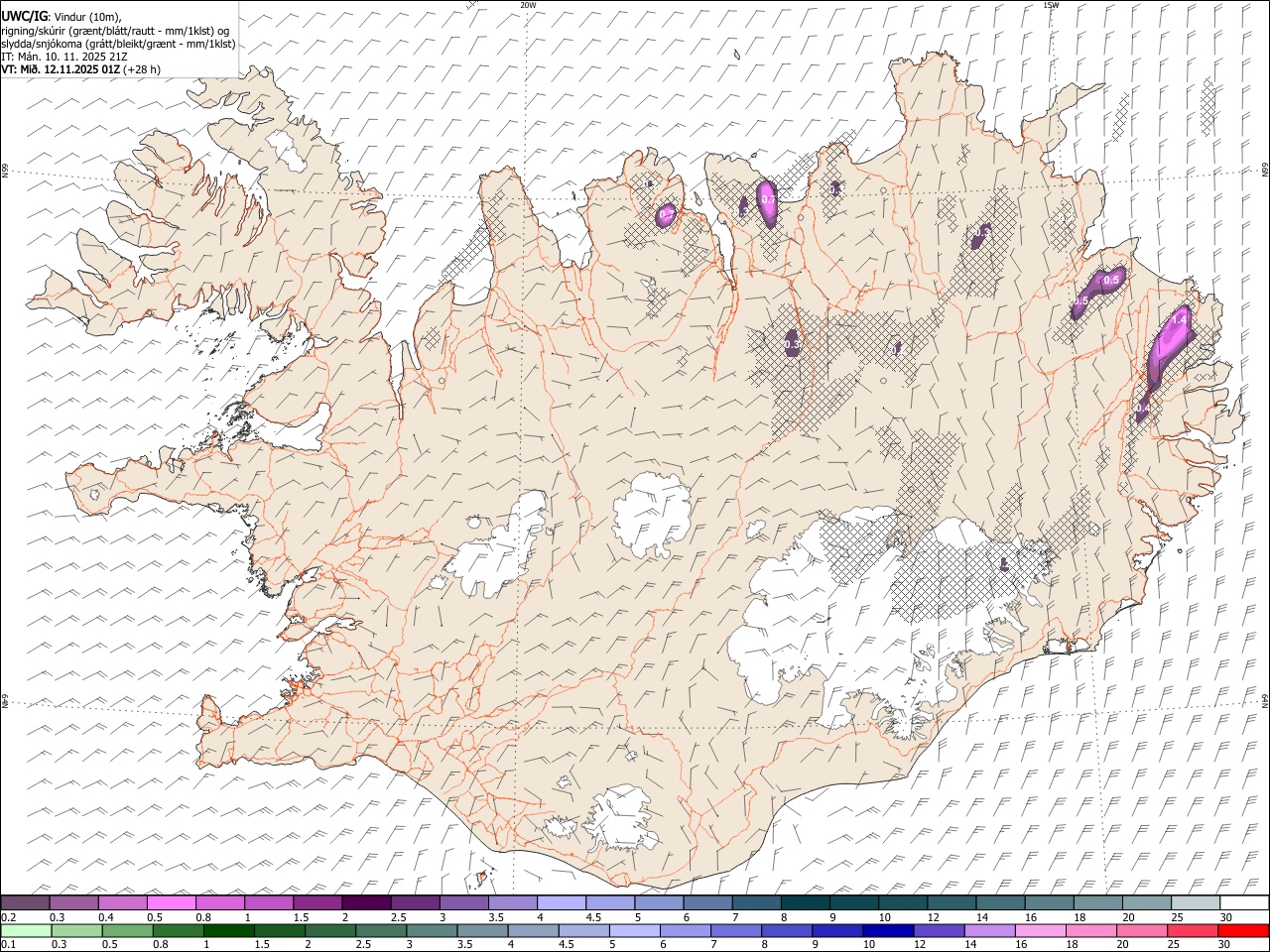
Task: Pick the light lavender swatch labeled 4 in purple legend
Action: (562, 902)
